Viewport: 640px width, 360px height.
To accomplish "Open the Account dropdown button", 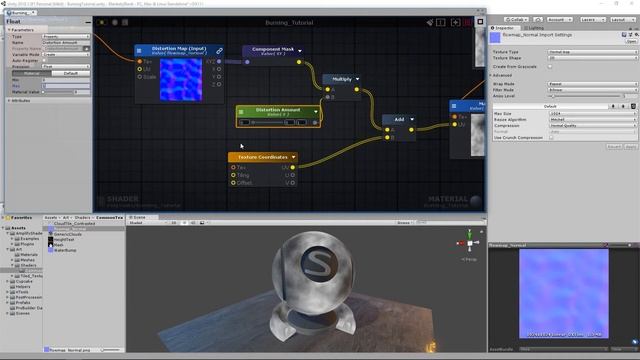I will 560,20.
